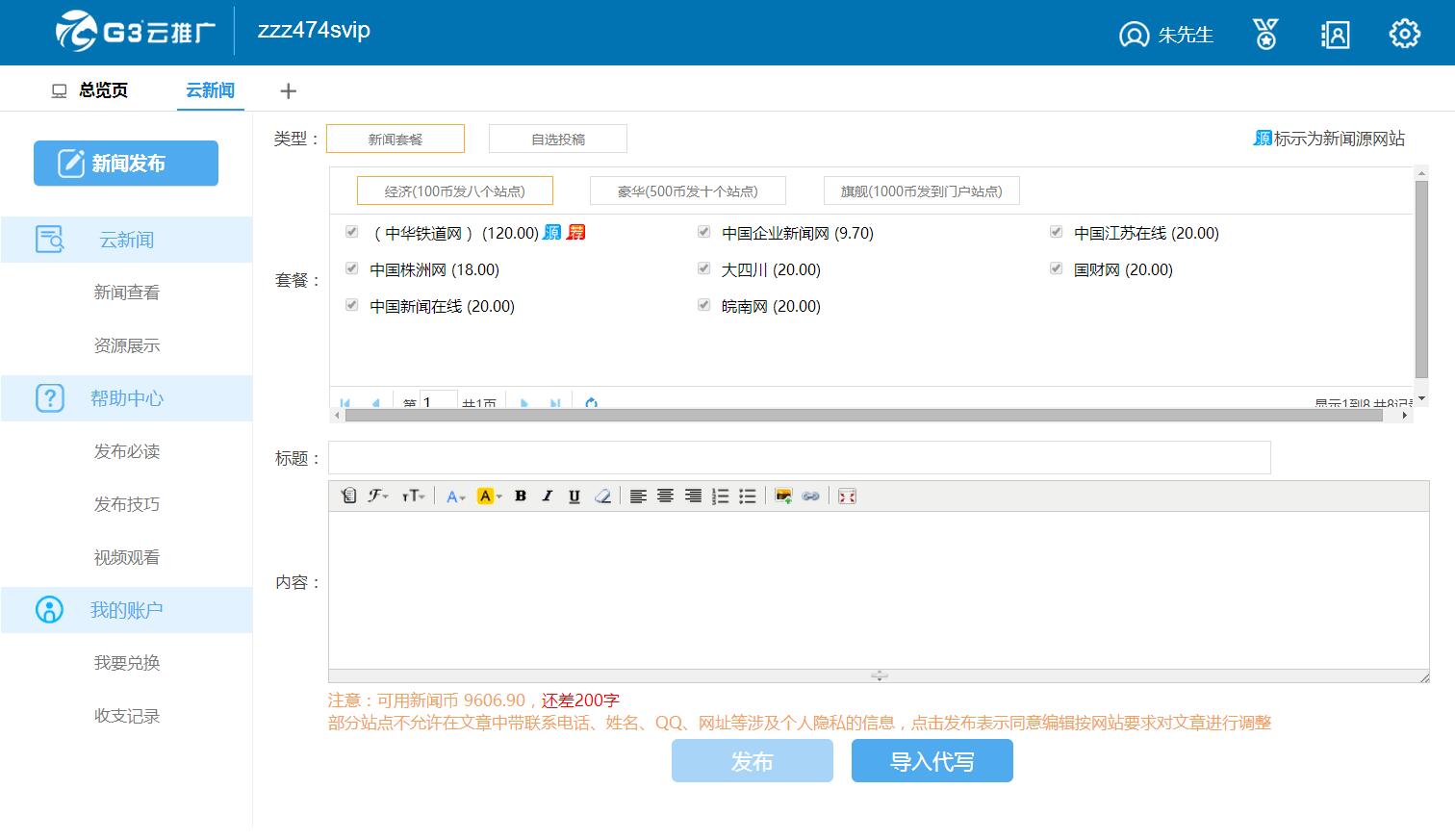Toggle italic formatting
This screenshot has height=840, width=1455.
548,496
